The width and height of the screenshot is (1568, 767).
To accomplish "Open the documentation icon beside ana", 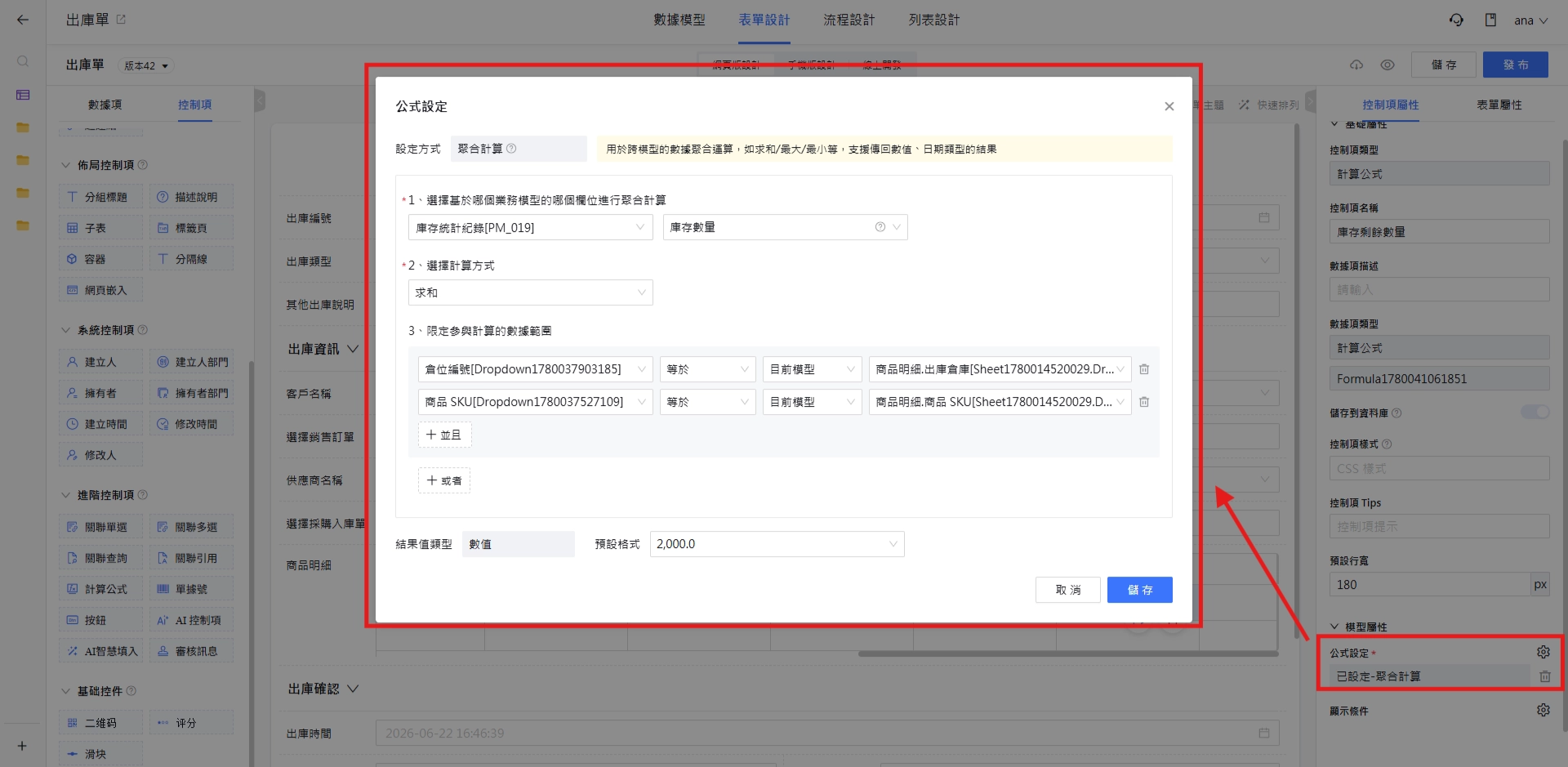I will pos(1490,20).
